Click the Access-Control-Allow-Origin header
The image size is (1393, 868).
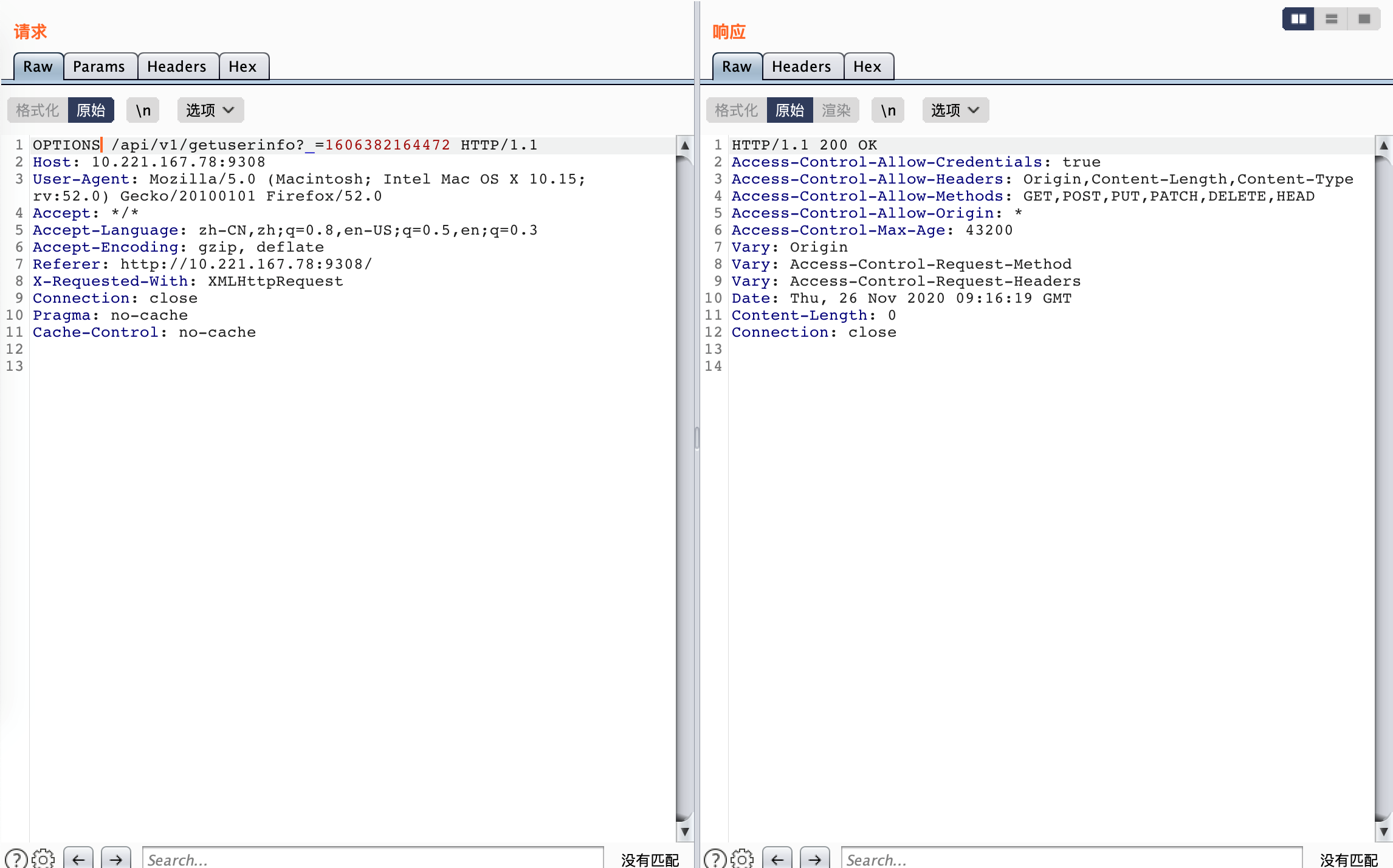[x=877, y=213]
